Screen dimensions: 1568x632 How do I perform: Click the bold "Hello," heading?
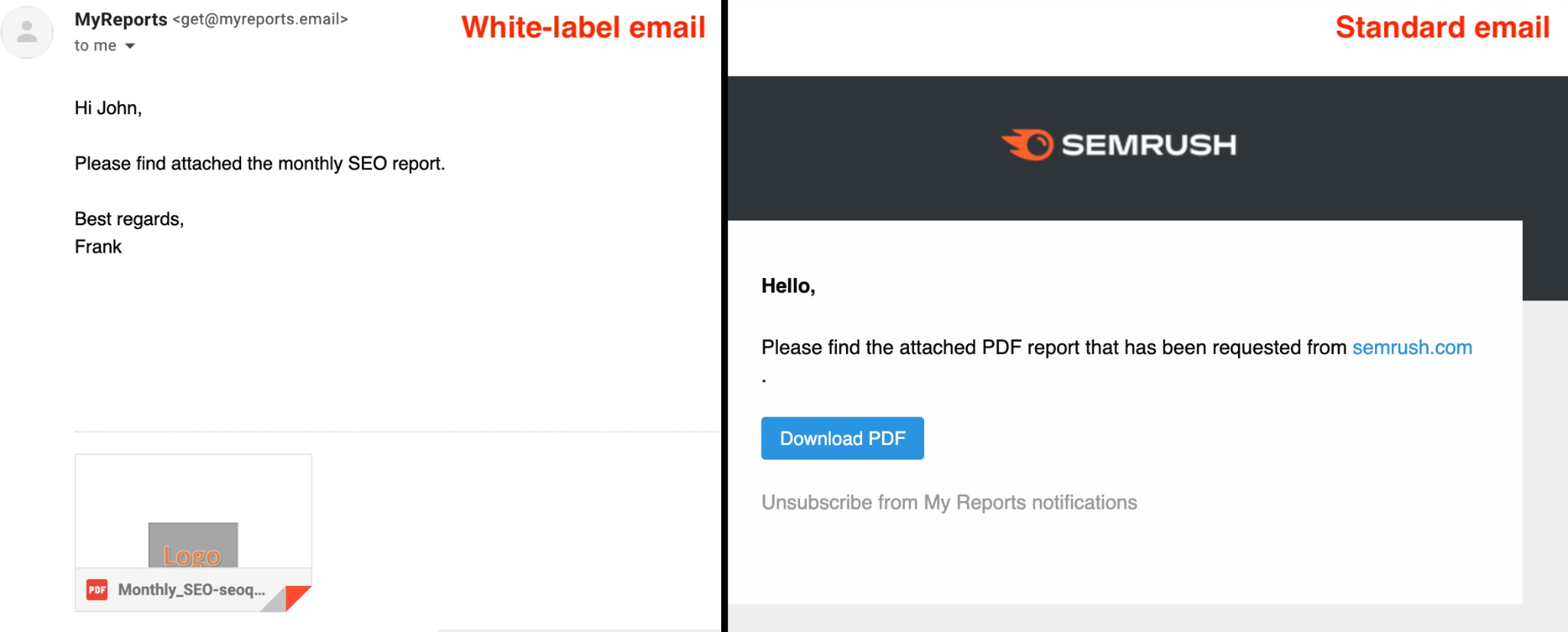coord(788,286)
